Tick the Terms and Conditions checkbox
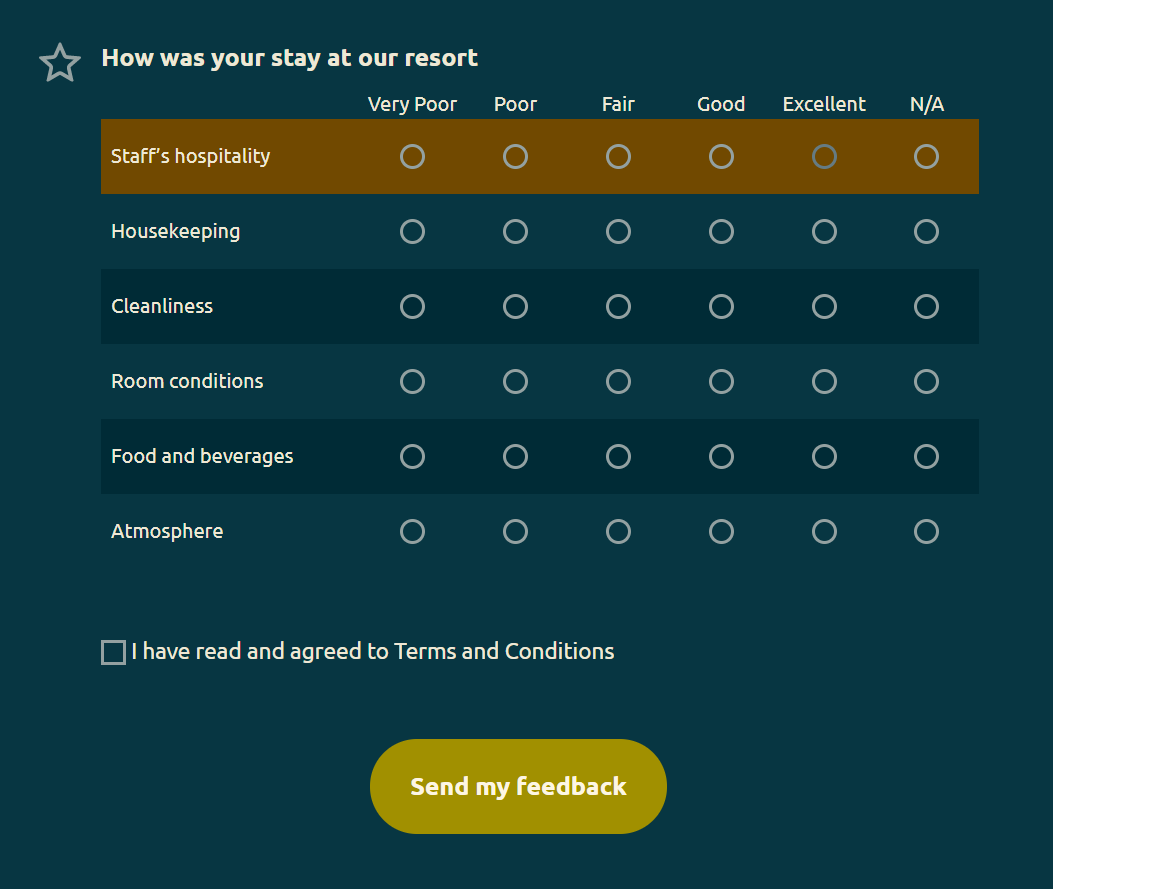The image size is (1152, 889). (114, 653)
